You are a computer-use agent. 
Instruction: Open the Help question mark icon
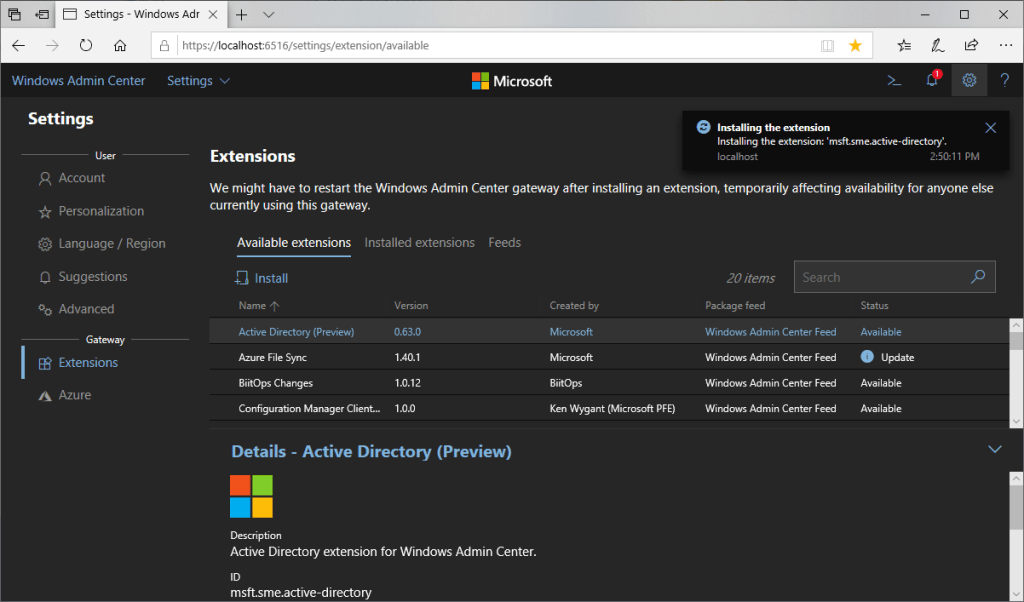pos(1005,80)
